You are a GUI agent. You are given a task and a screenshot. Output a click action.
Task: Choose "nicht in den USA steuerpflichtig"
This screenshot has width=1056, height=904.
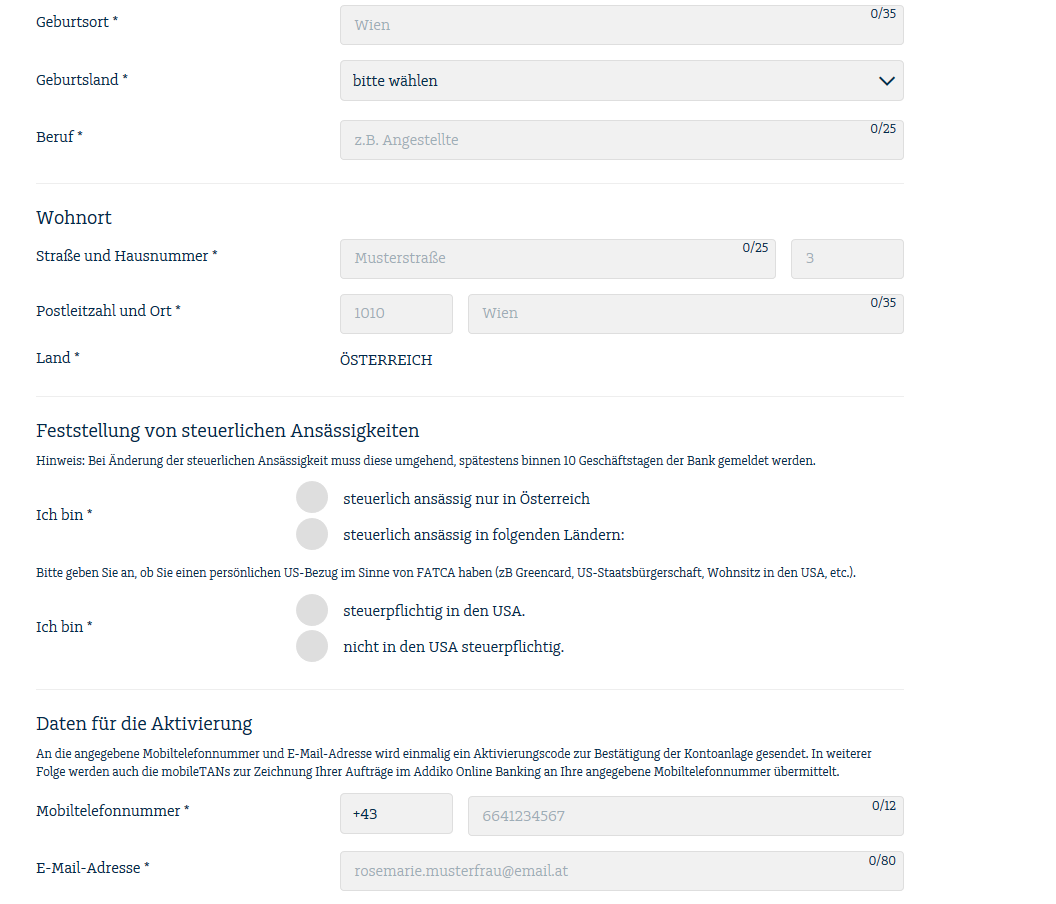click(x=312, y=646)
